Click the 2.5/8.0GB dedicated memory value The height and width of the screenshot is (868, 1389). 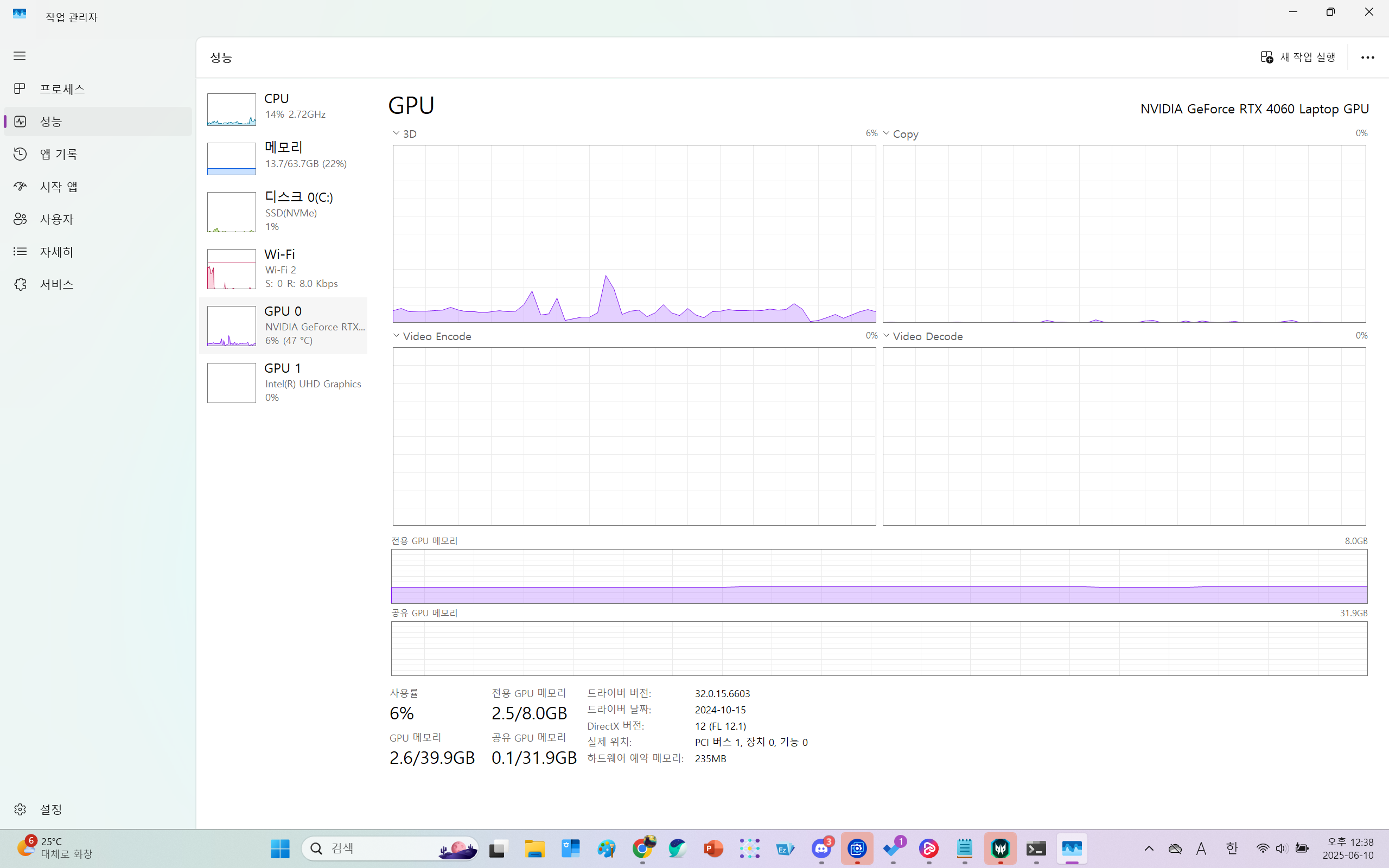(529, 713)
